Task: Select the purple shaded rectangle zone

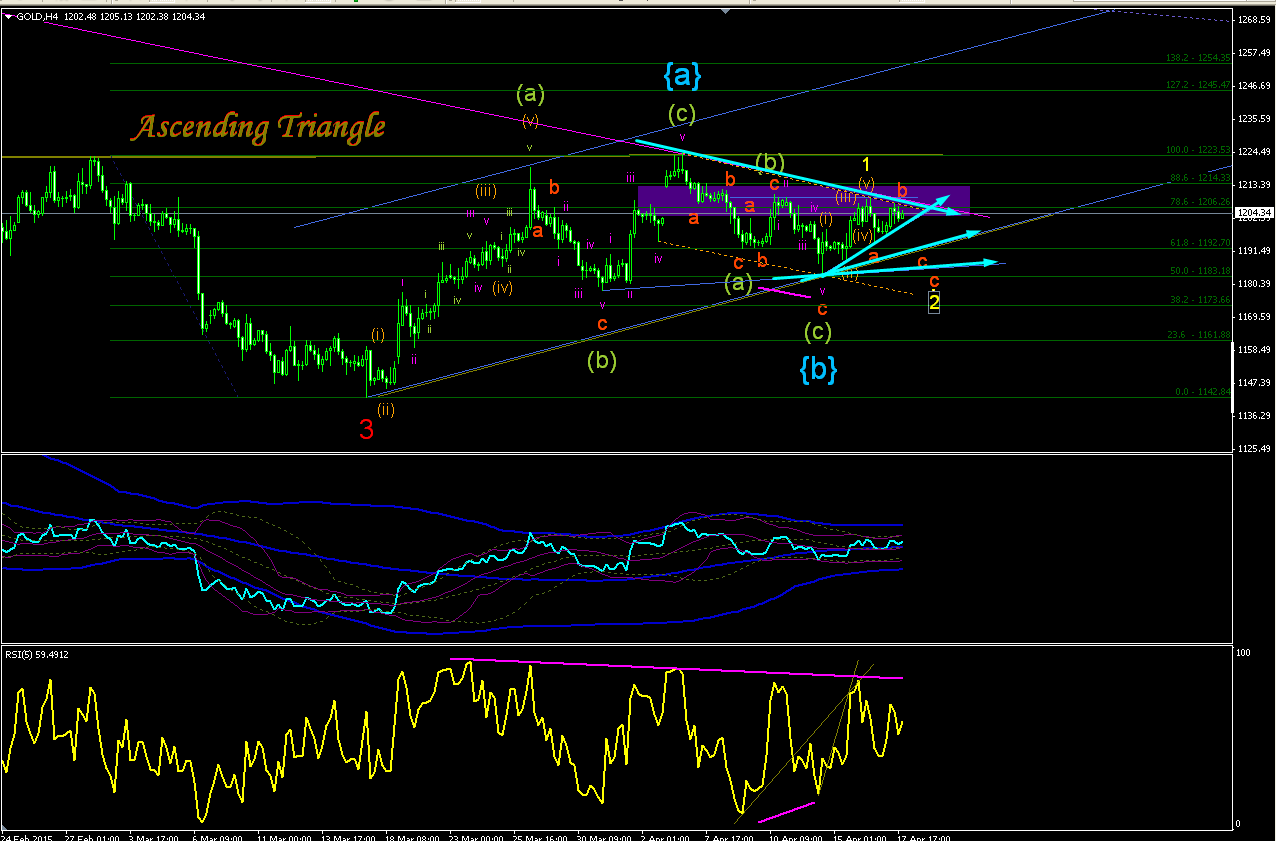Action: [x=804, y=199]
